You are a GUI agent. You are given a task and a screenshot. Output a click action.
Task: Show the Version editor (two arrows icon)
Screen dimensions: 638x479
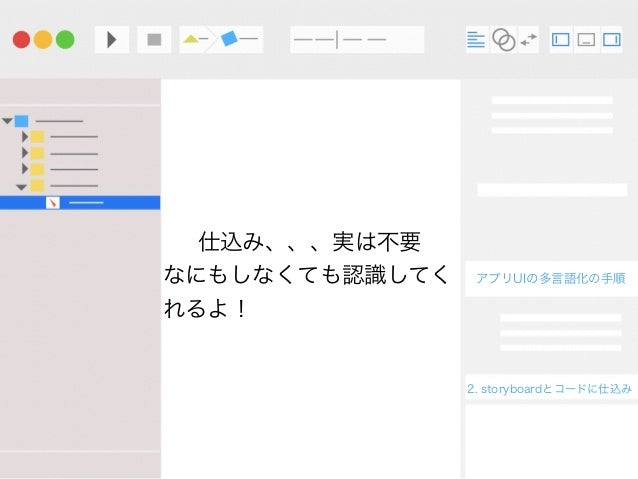[529, 40]
